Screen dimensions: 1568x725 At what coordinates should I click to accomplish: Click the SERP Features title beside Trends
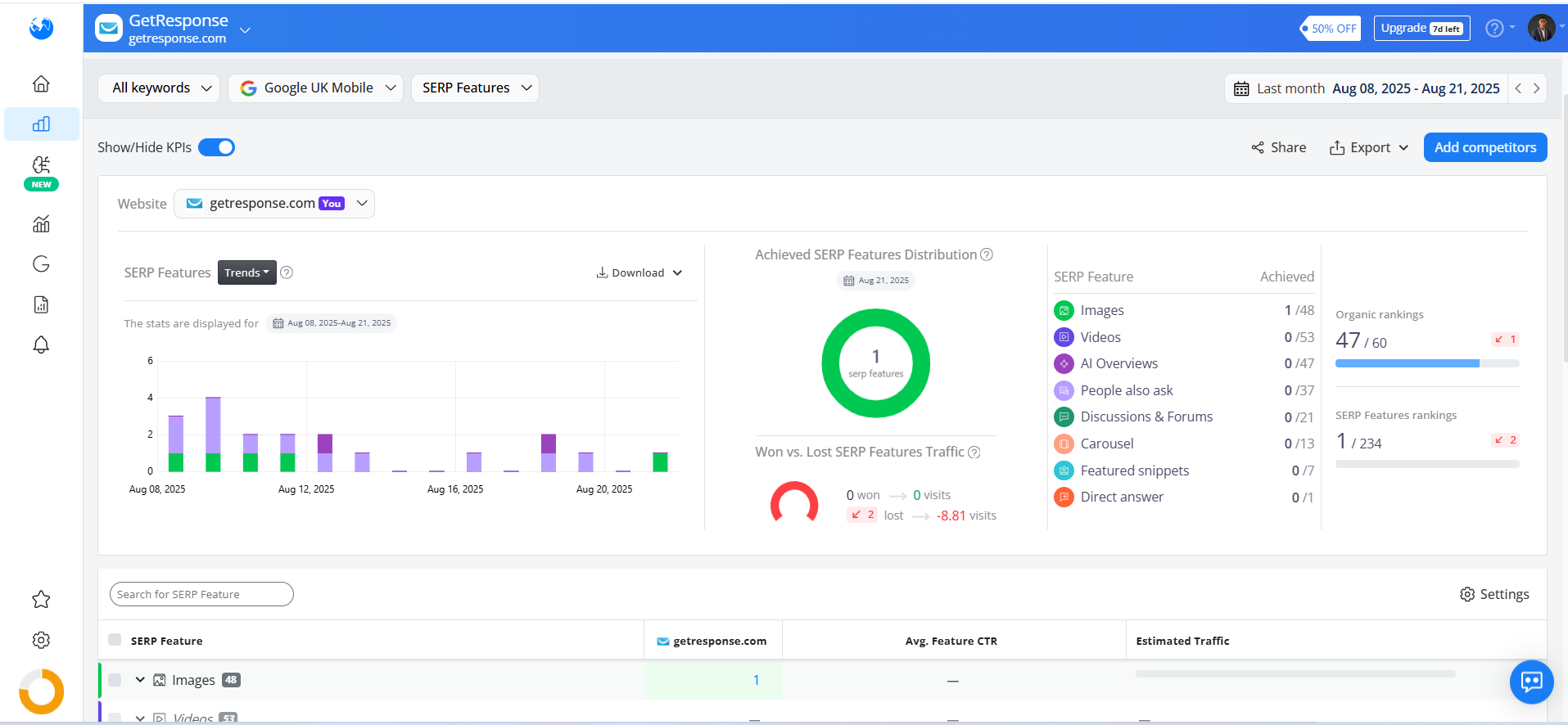coord(167,272)
